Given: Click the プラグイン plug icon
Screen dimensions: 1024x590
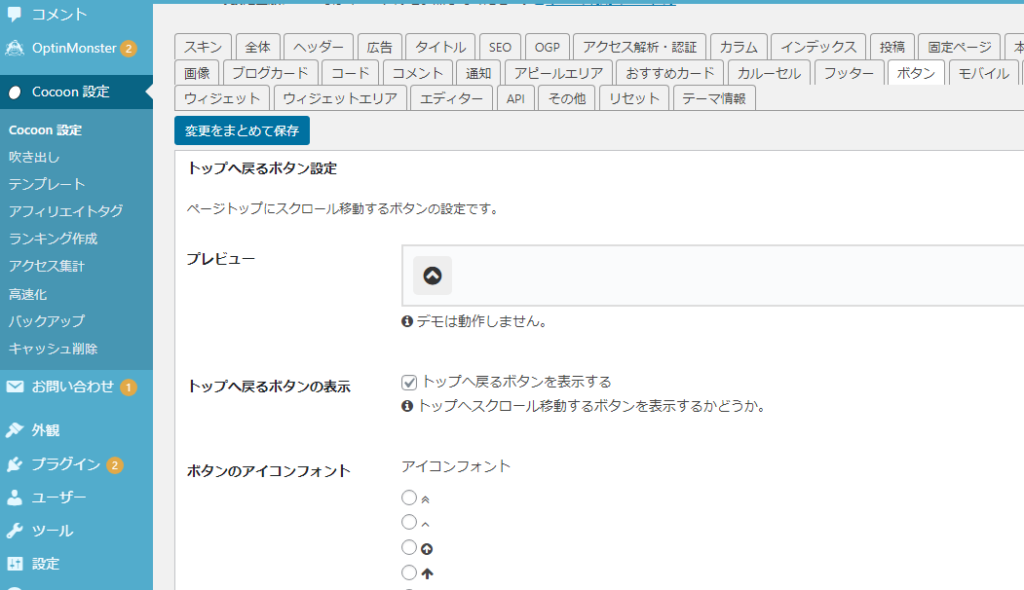Looking at the screenshot, I should pos(14,465).
